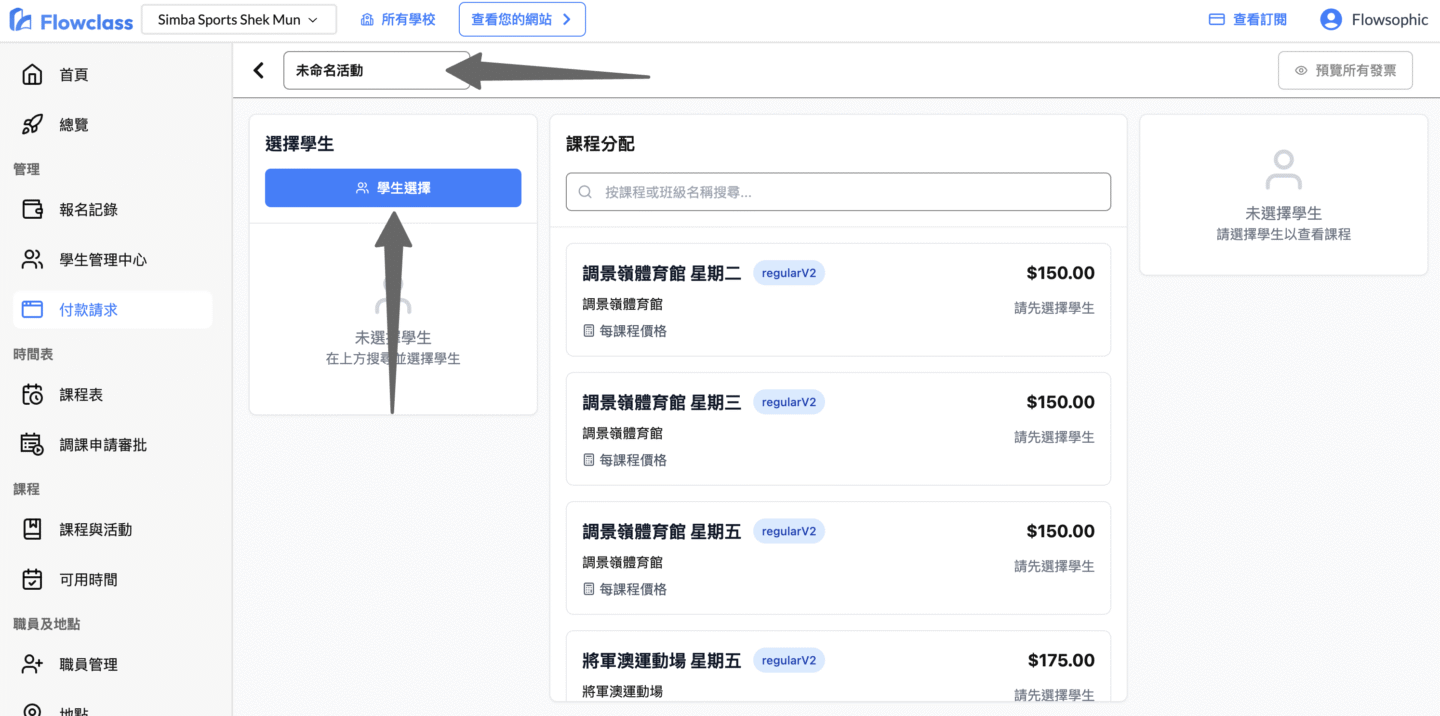This screenshot has width=1440, height=716.
Task: Click the add-person icon for 職員管理
Action: 32,665
